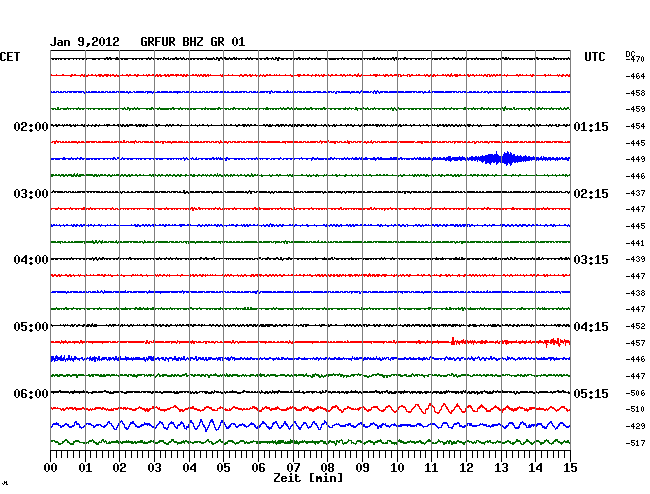Screen dimensions: 650x494
Task: Click the "04:00" CET time label
Action: point(31,260)
